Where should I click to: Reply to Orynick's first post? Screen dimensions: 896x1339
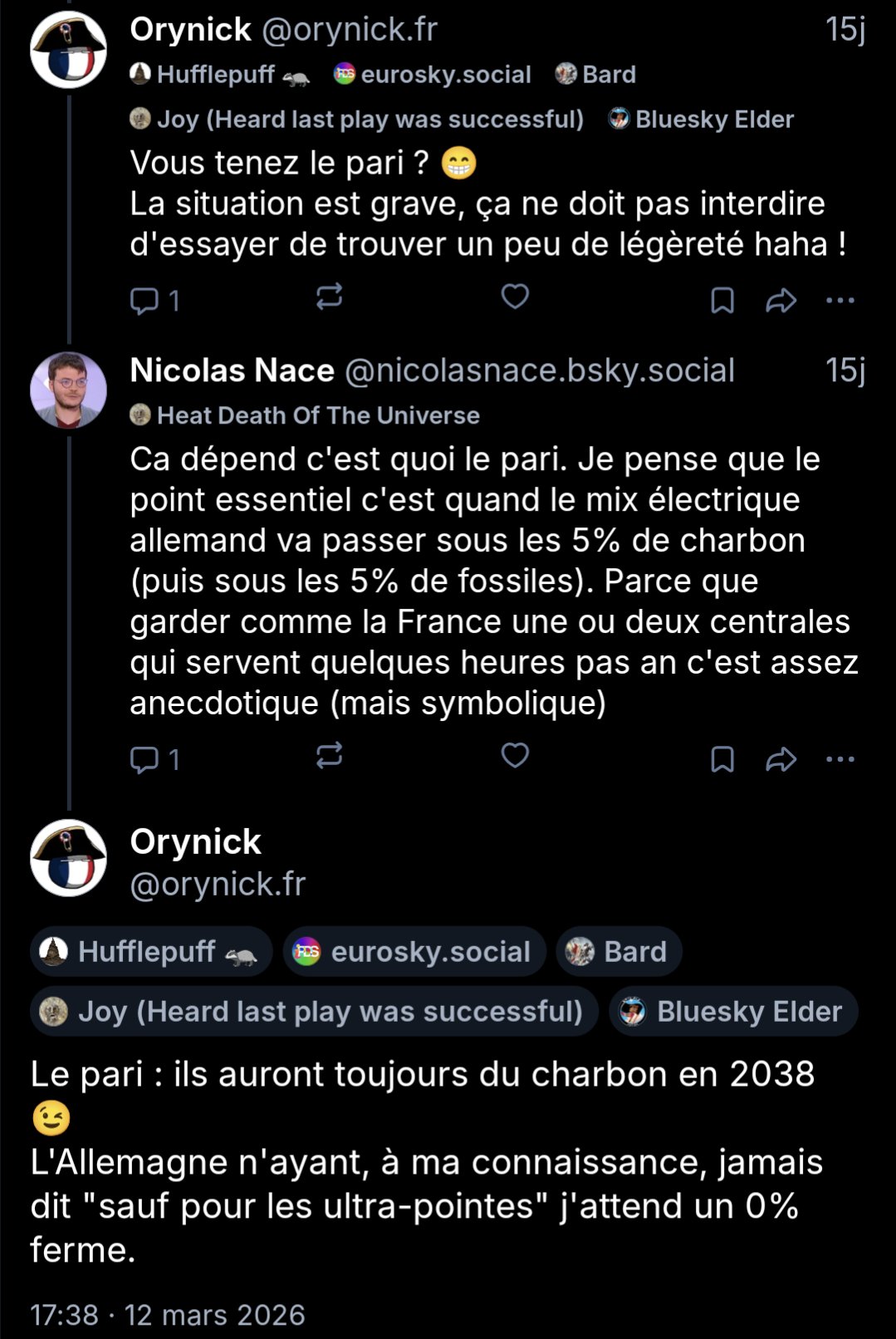[x=144, y=300]
